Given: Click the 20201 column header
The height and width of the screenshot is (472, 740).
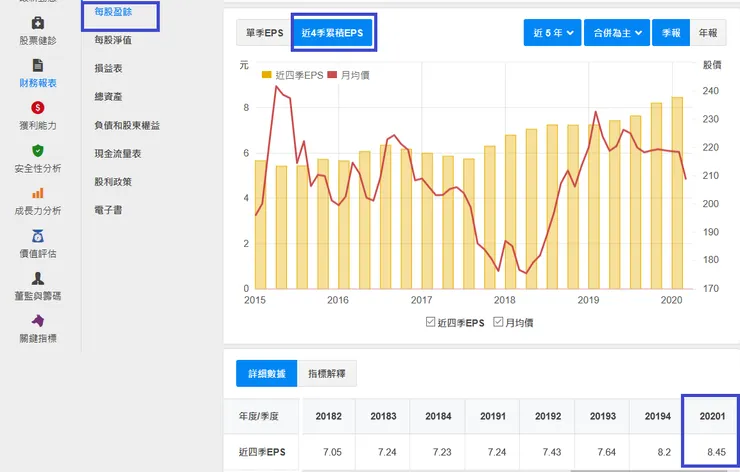Looking at the screenshot, I should click(x=712, y=416).
